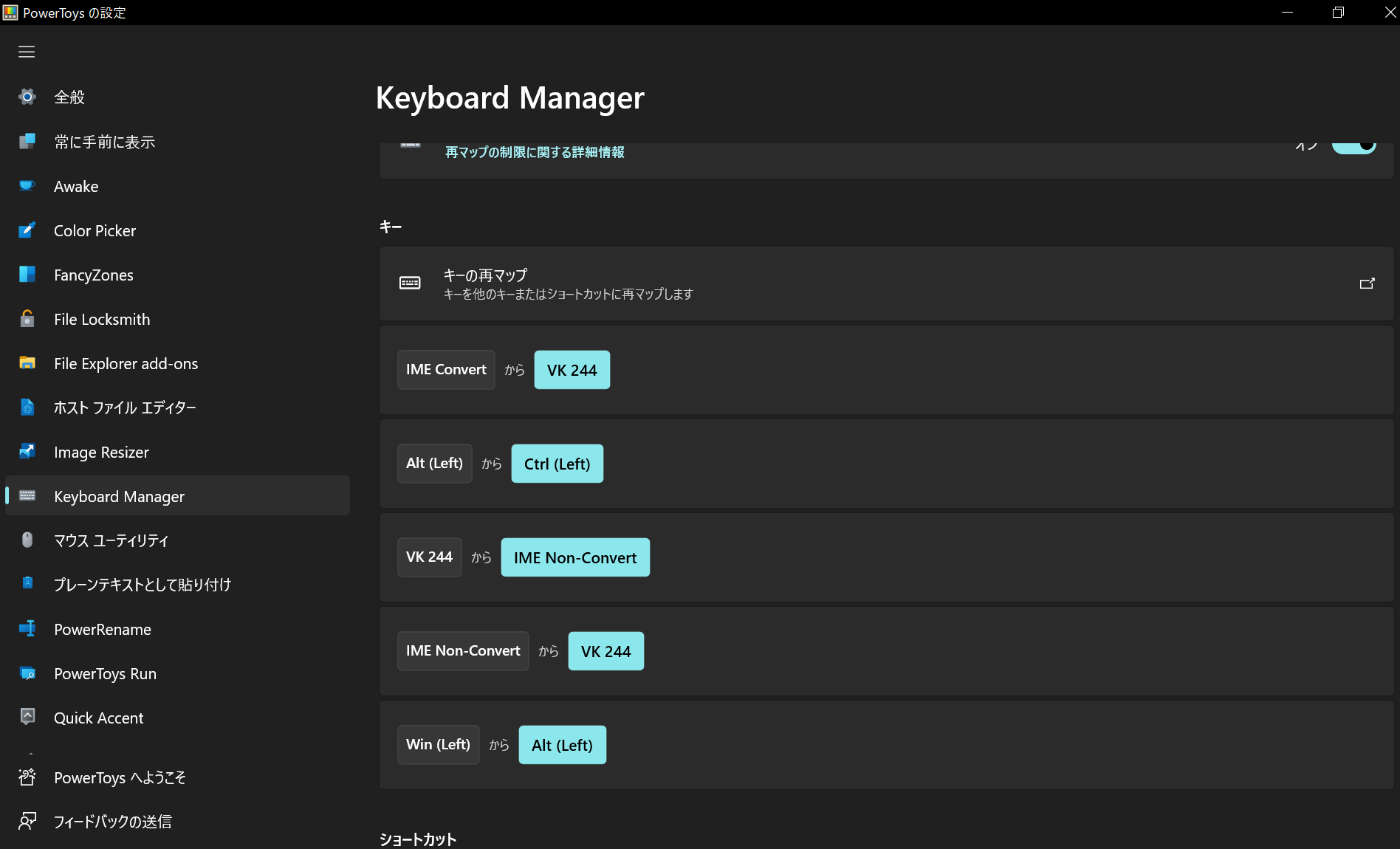The height and width of the screenshot is (849, 1400).
Task: Click the Keyboard Manager page title
Action: (509, 98)
